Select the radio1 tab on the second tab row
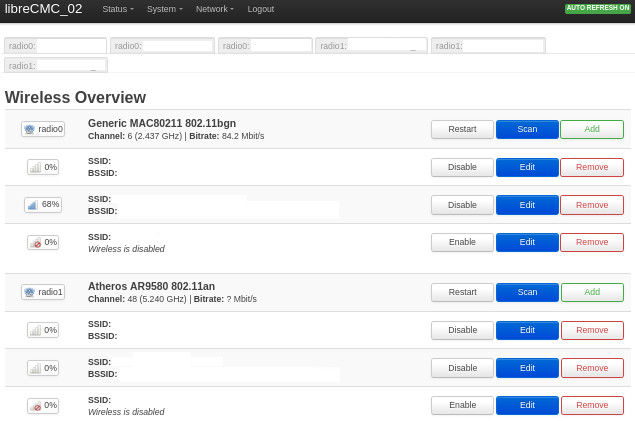The height and width of the screenshot is (421, 635). click(56, 66)
